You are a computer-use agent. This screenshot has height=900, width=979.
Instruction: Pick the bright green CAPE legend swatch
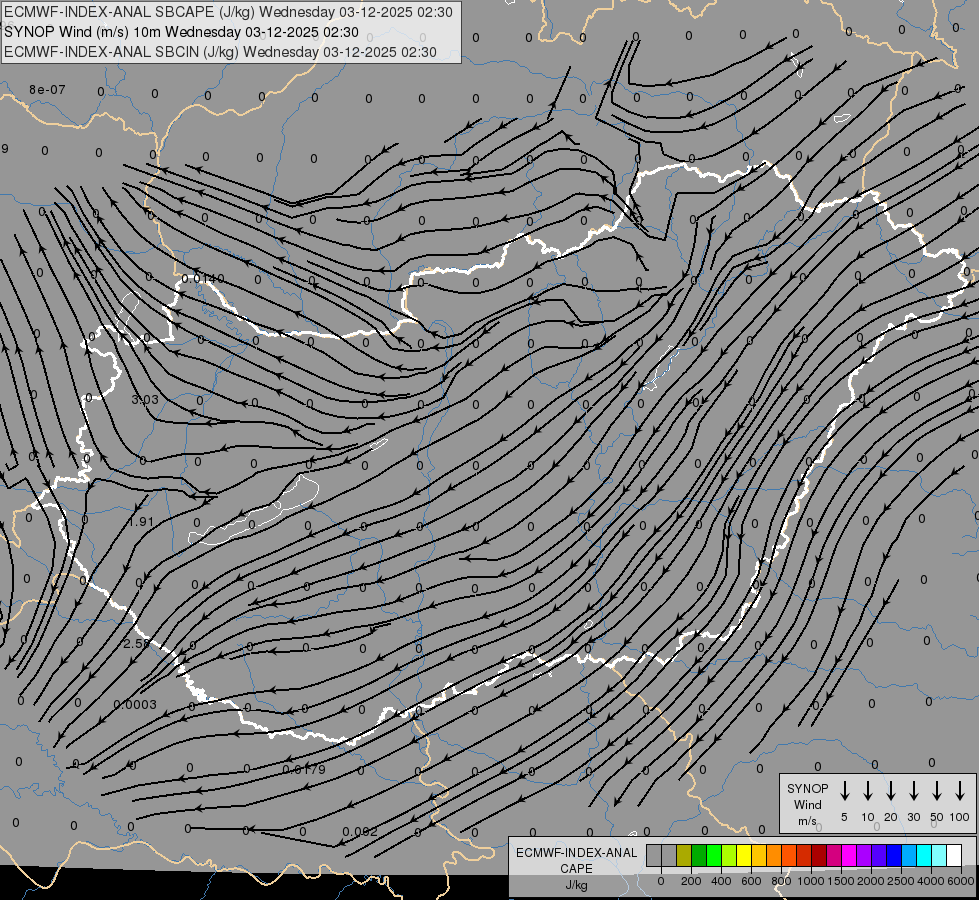(714, 855)
